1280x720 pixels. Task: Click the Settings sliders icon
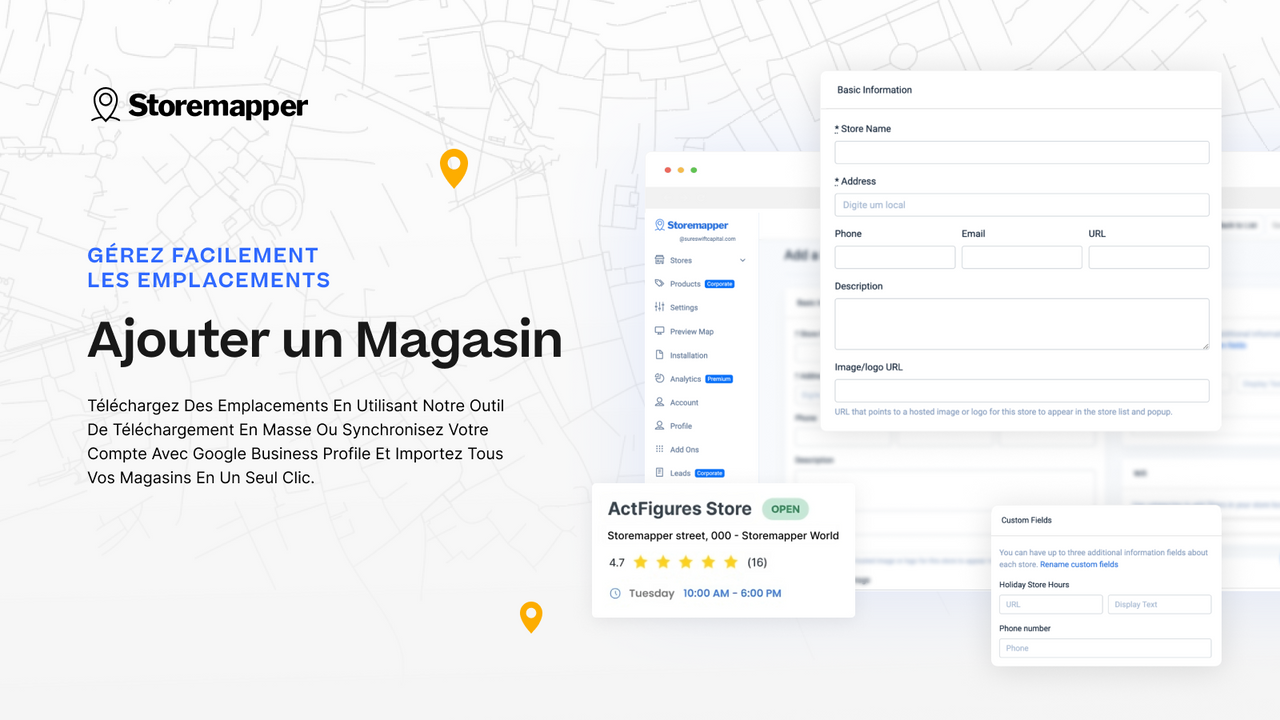point(660,307)
